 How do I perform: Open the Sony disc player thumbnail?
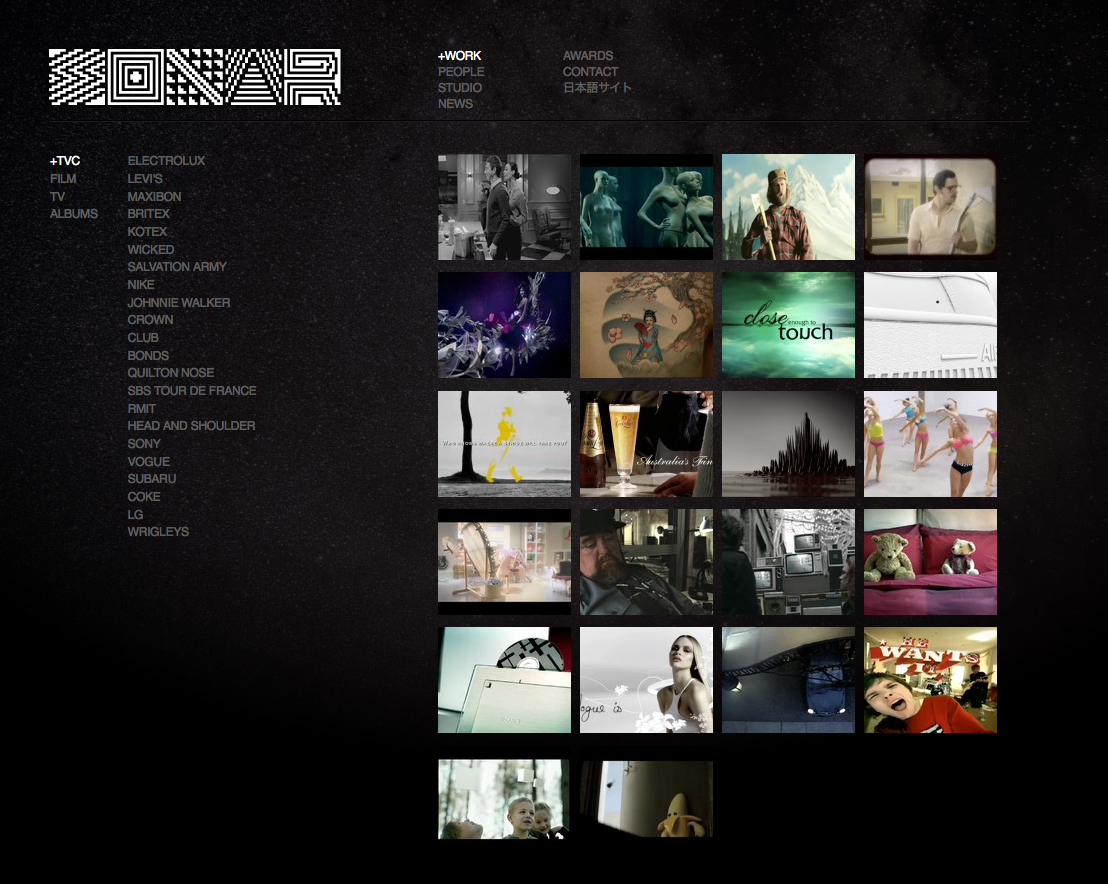tap(505, 680)
